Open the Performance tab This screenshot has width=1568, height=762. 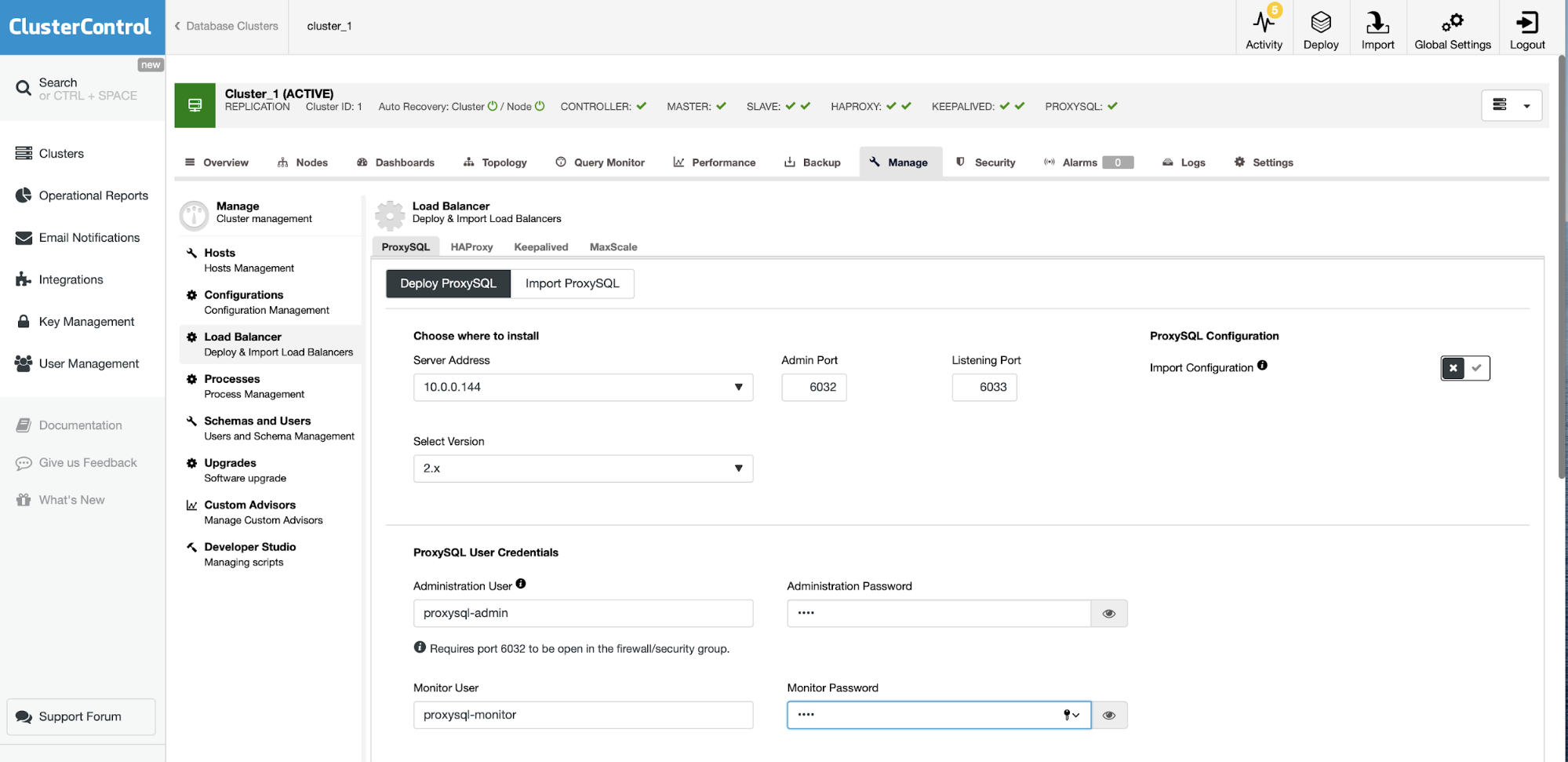click(x=715, y=162)
